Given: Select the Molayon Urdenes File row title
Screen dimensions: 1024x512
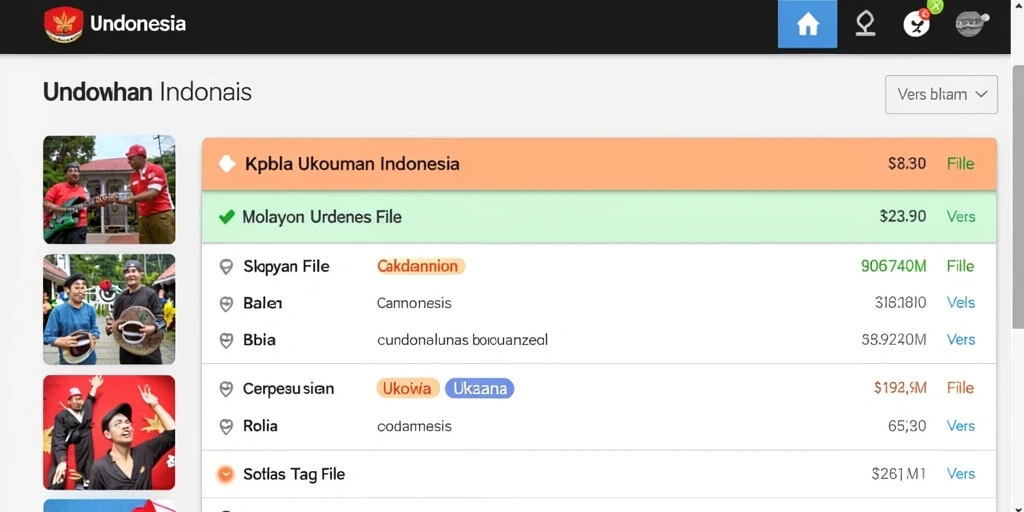Looking at the screenshot, I should point(322,217).
